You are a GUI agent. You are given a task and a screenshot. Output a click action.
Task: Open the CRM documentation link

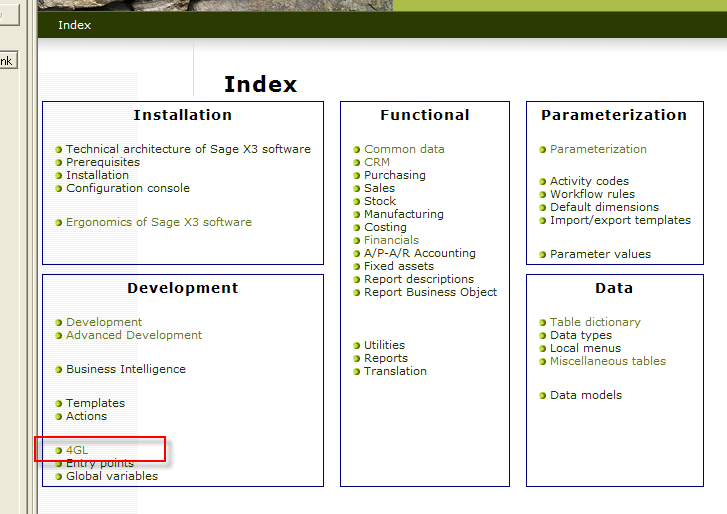pos(377,162)
